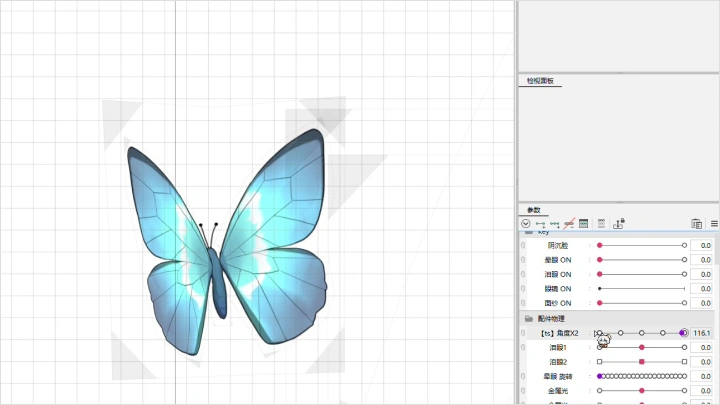Click the 泪眼1 value field
Screen dimensions: 720x405
click(x=702, y=348)
